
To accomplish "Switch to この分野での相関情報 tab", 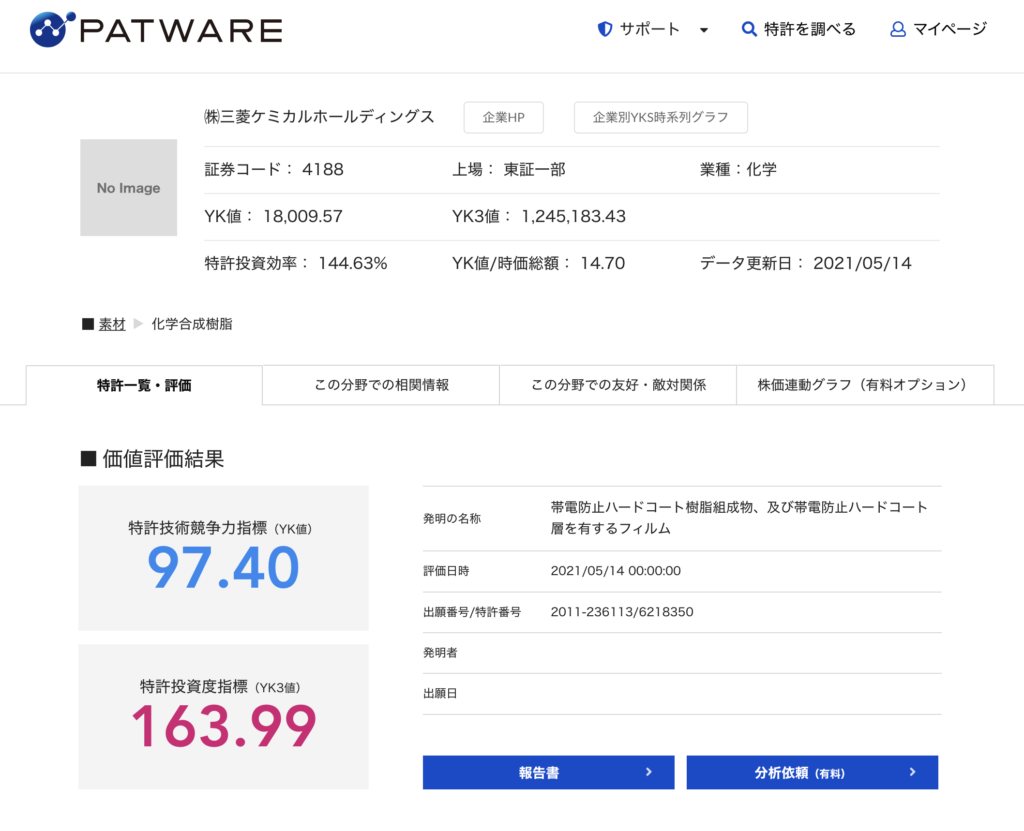I will point(381,385).
